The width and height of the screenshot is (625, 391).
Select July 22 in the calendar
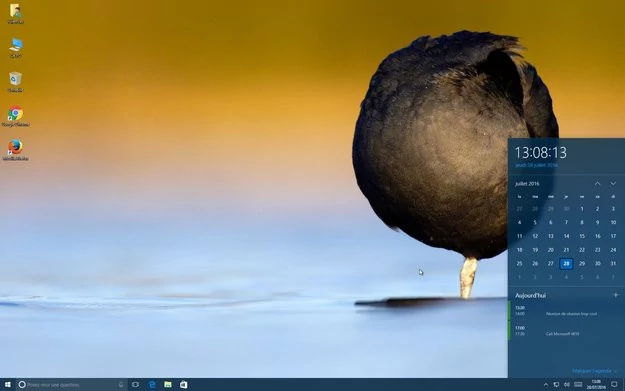(582, 250)
